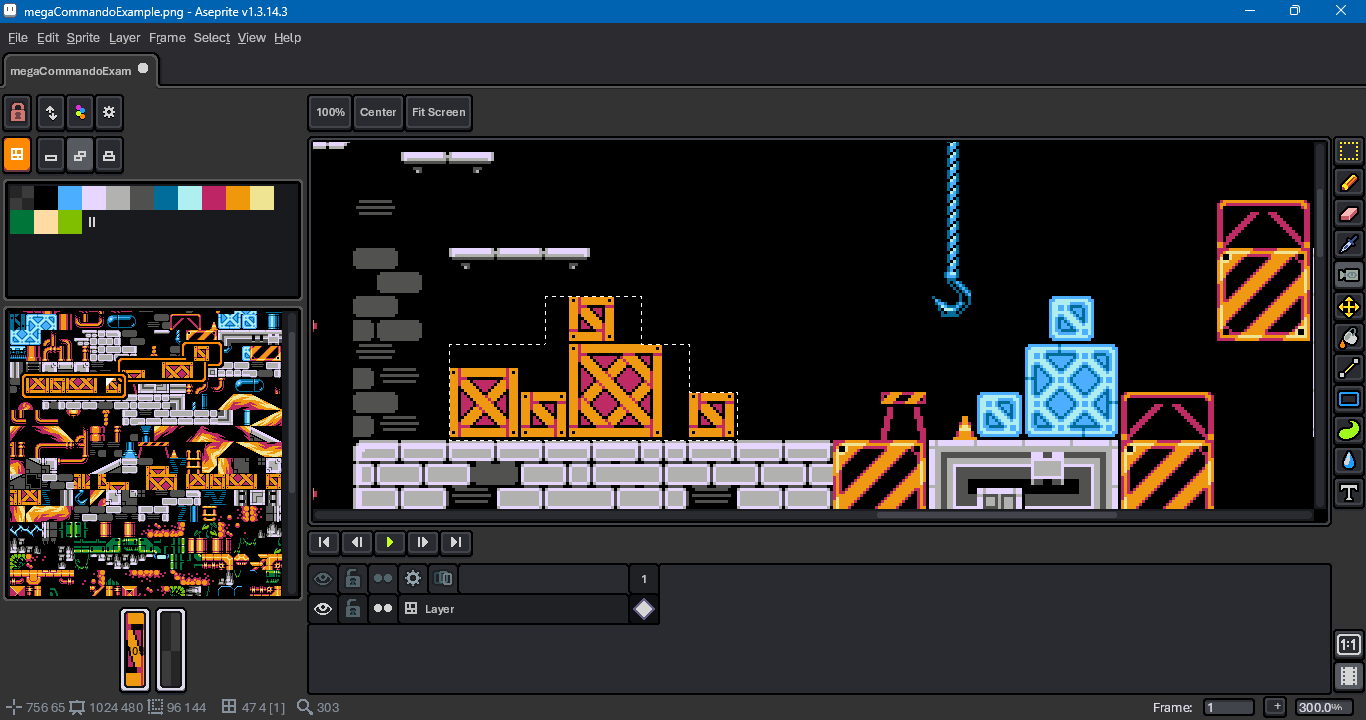Pick the orange palette color
The height and width of the screenshot is (720, 1366).
click(x=238, y=198)
